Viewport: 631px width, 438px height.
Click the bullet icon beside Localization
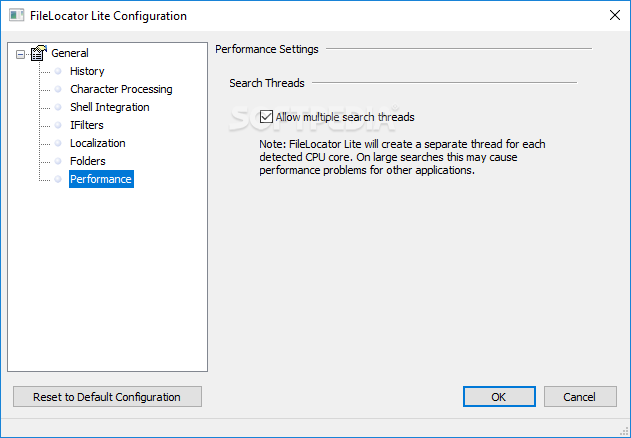pyautogui.click(x=58, y=143)
